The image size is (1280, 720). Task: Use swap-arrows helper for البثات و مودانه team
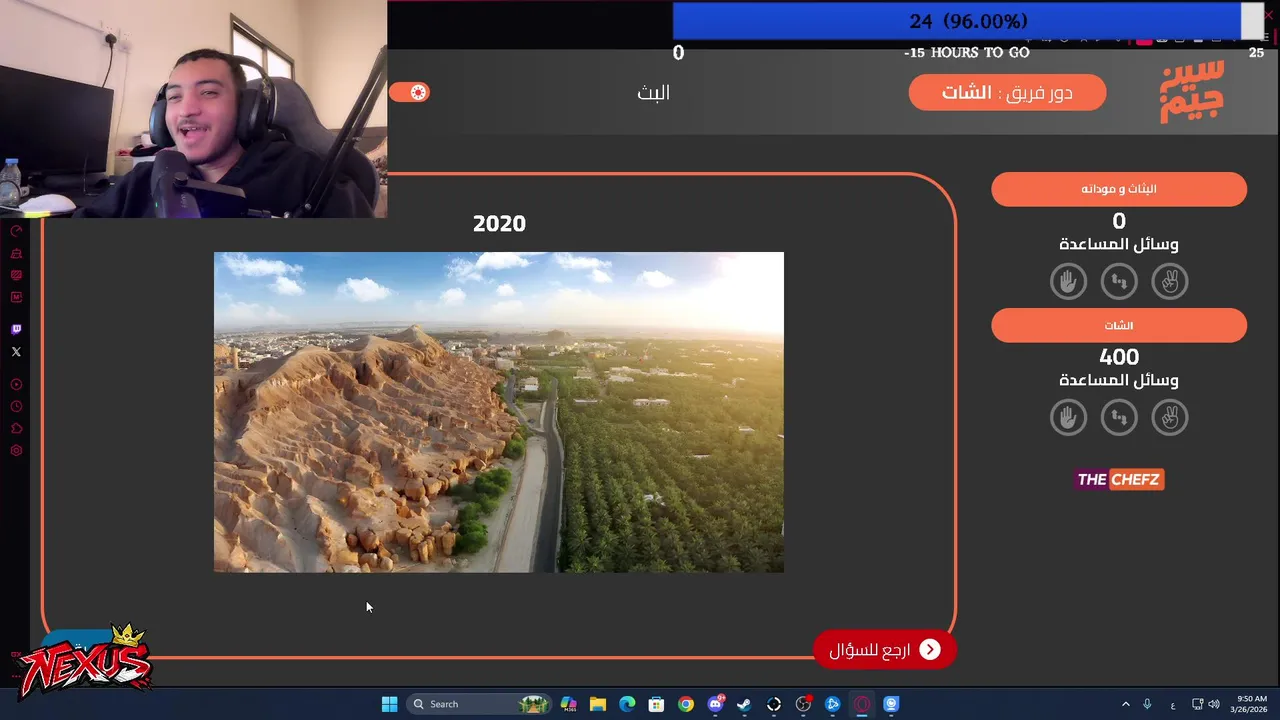point(1119,281)
